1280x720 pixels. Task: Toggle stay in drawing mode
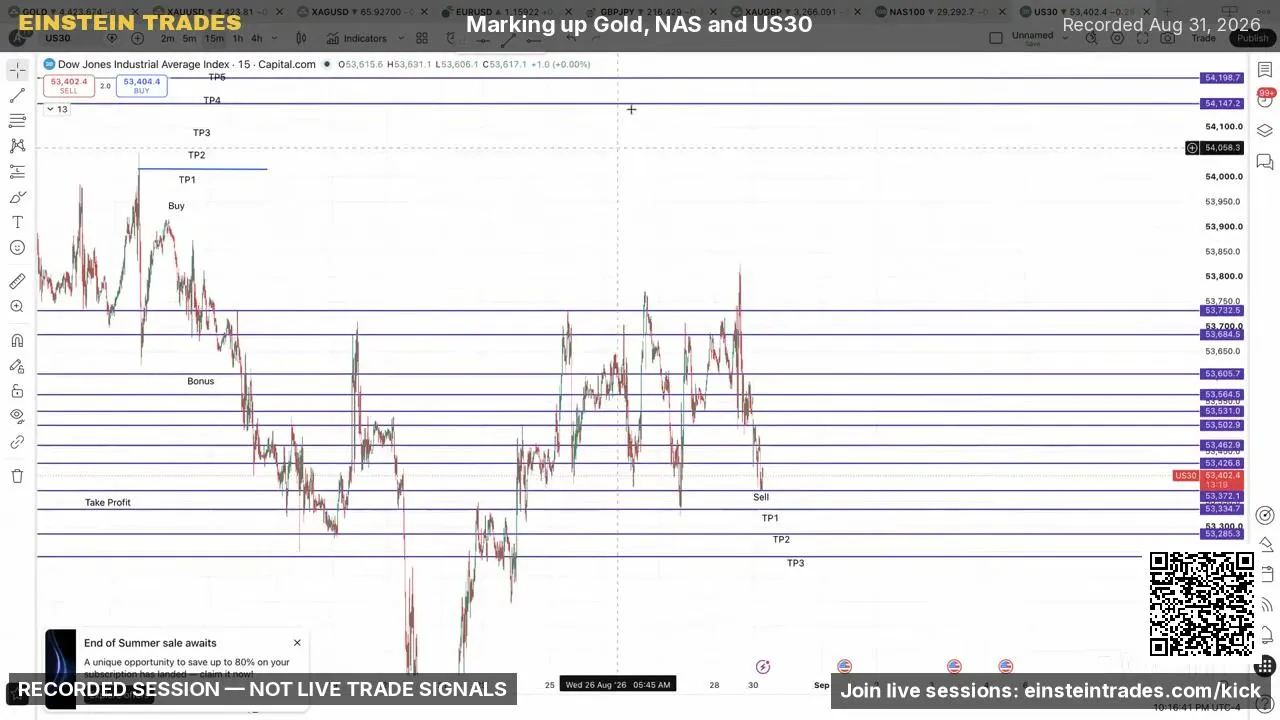tap(17, 366)
